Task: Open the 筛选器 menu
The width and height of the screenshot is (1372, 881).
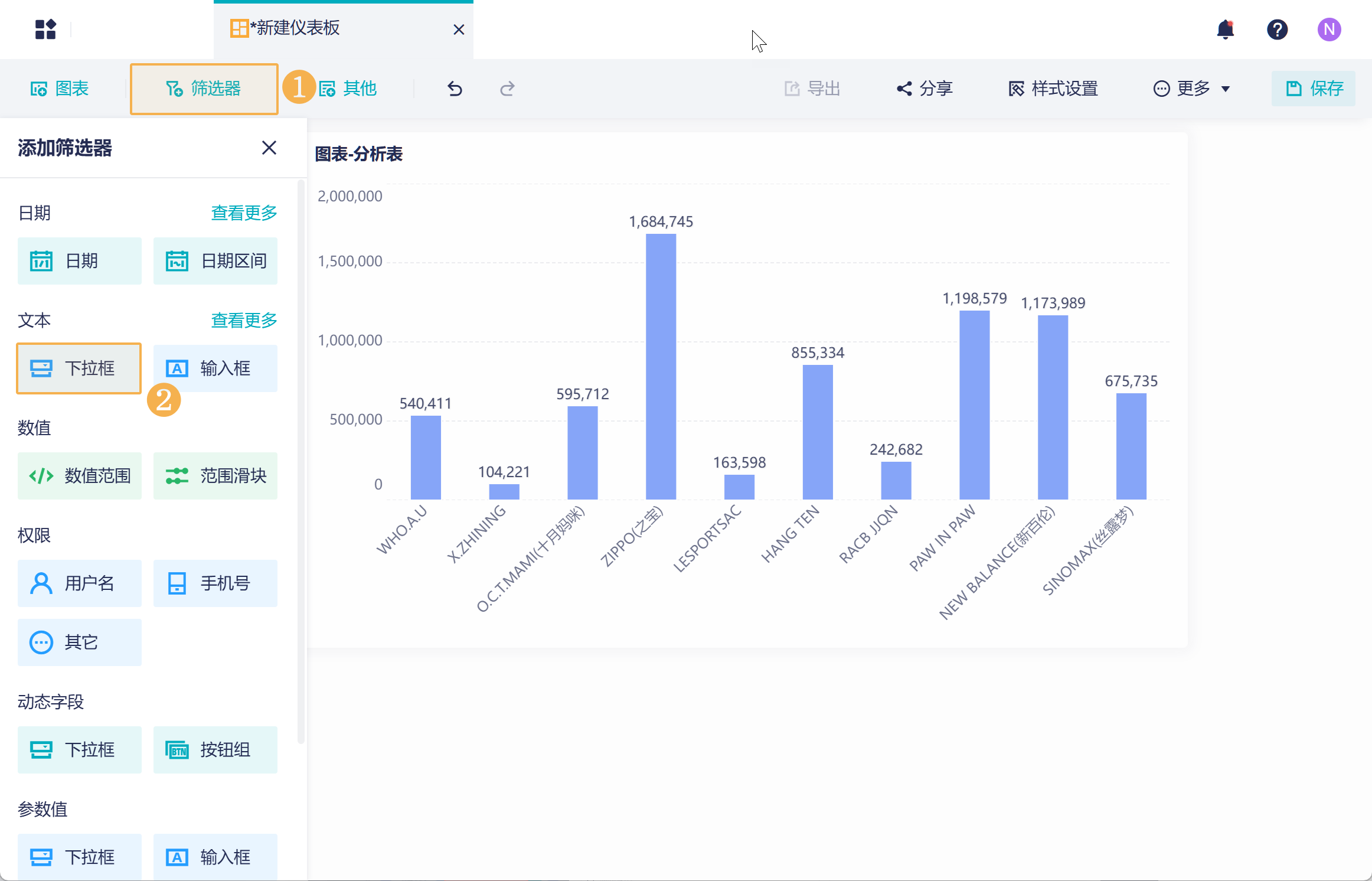Action: pos(204,89)
